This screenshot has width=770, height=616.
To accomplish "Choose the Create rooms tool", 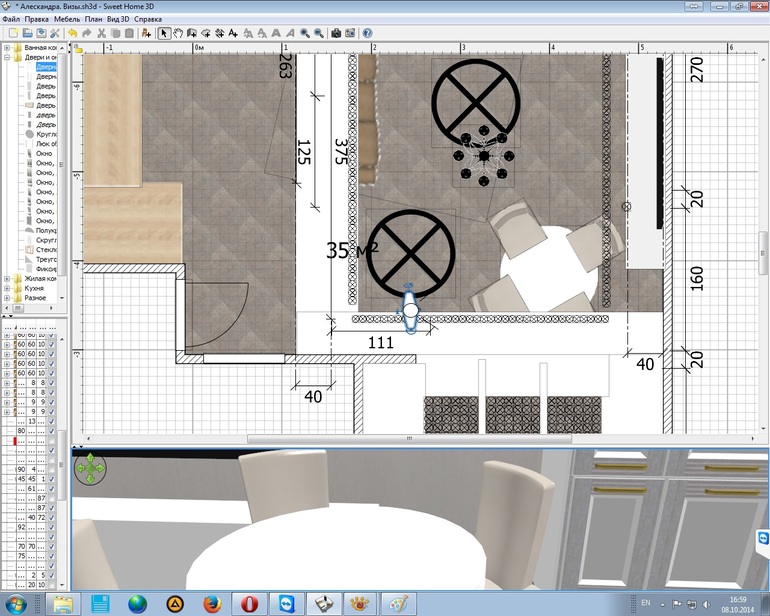I will (x=206, y=33).
